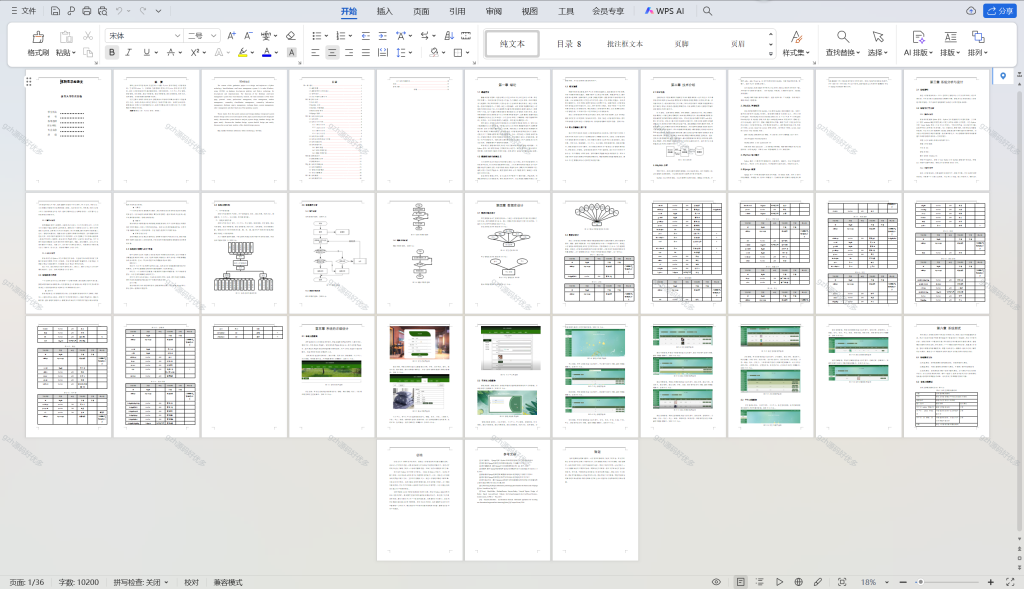The width and height of the screenshot is (1024, 589).
Task: Open spell check (拼写检查) dropdown
Action: 166,582
